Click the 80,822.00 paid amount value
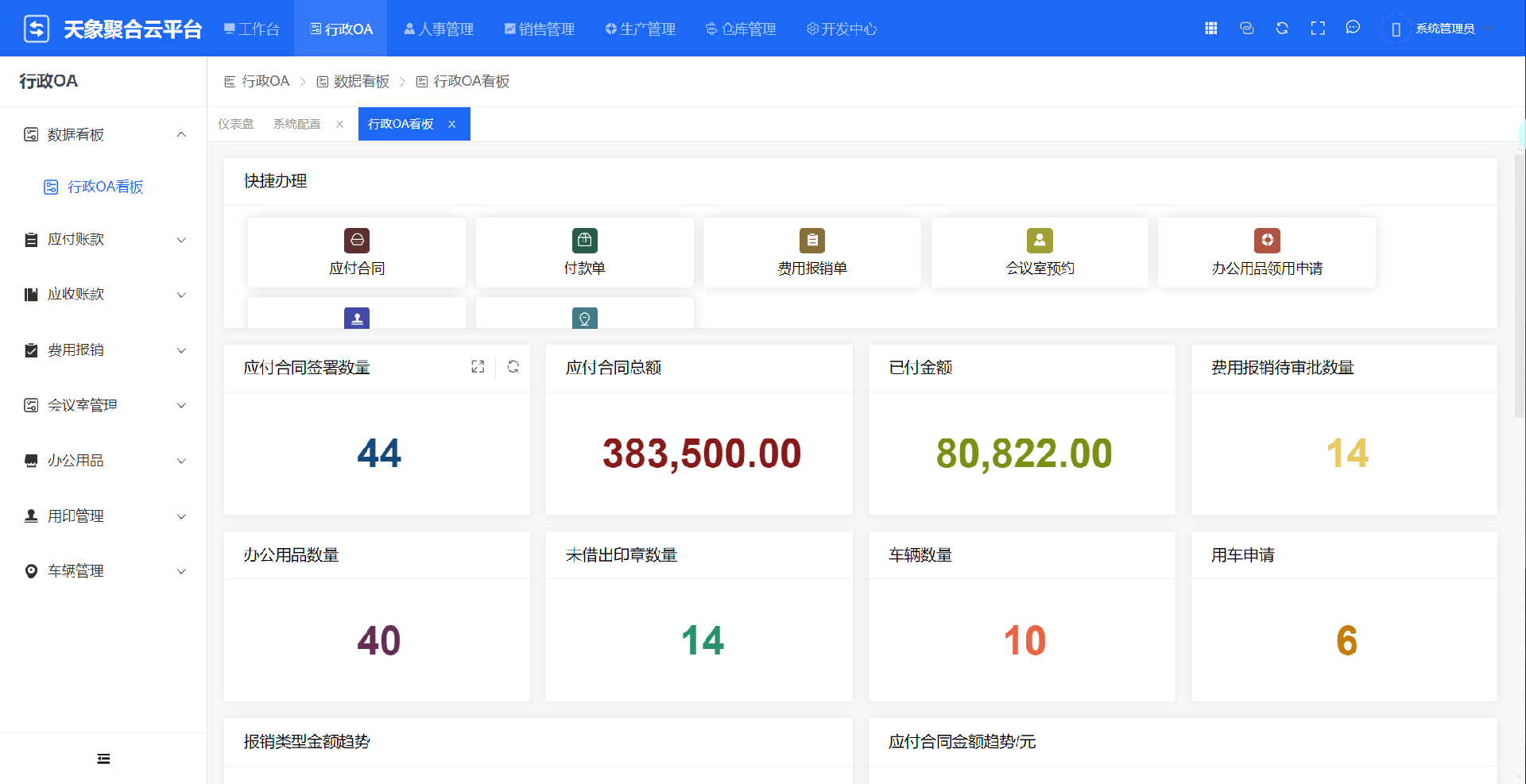This screenshot has width=1526, height=784. 1024,454
